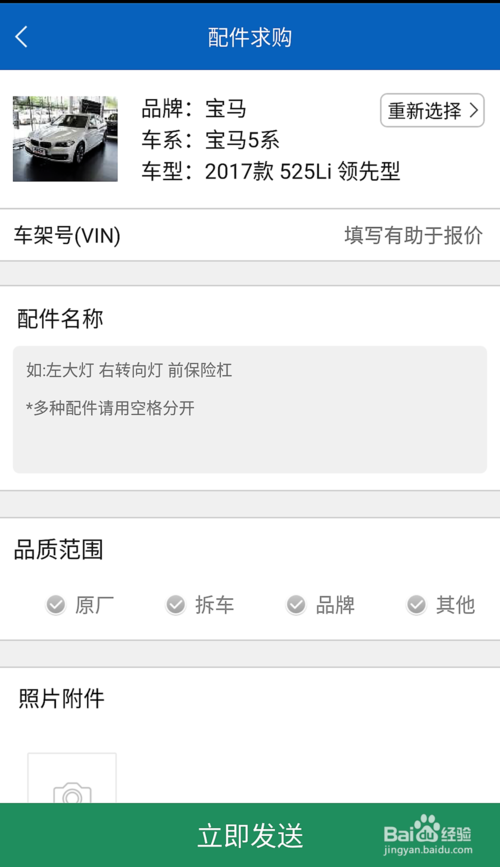Click the 配件求购 page title

tap(250, 37)
